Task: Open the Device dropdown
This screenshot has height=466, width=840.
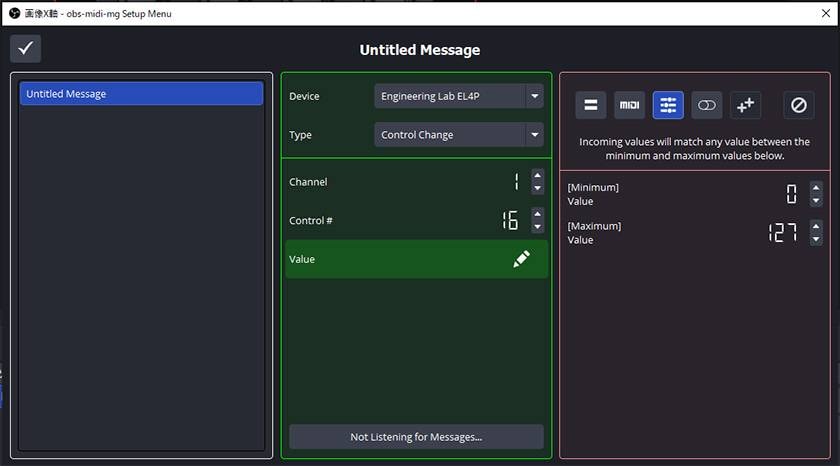Action: click(x=459, y=96)
